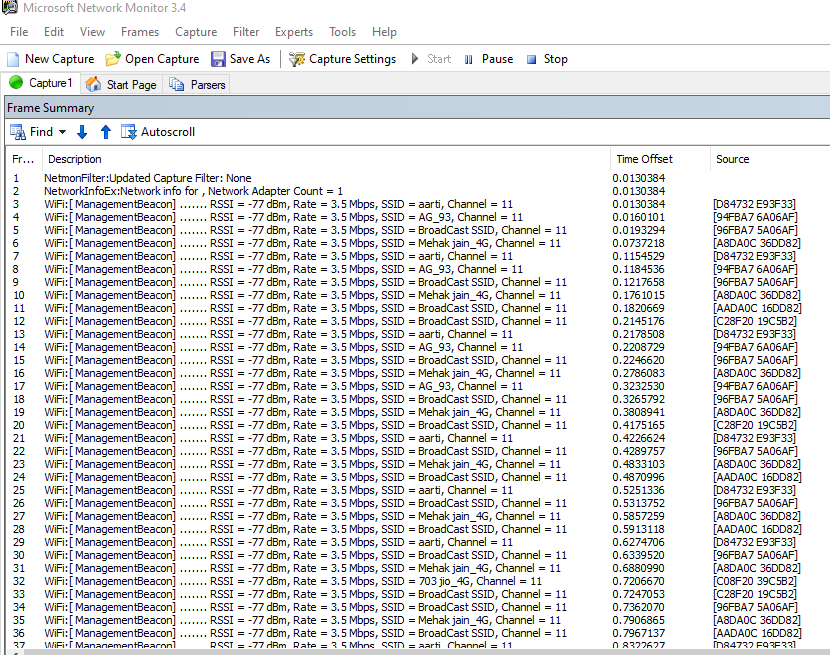Switch to the Parsers tab
The width and height of the screenshot is (830, 655).
coord(196,85)
